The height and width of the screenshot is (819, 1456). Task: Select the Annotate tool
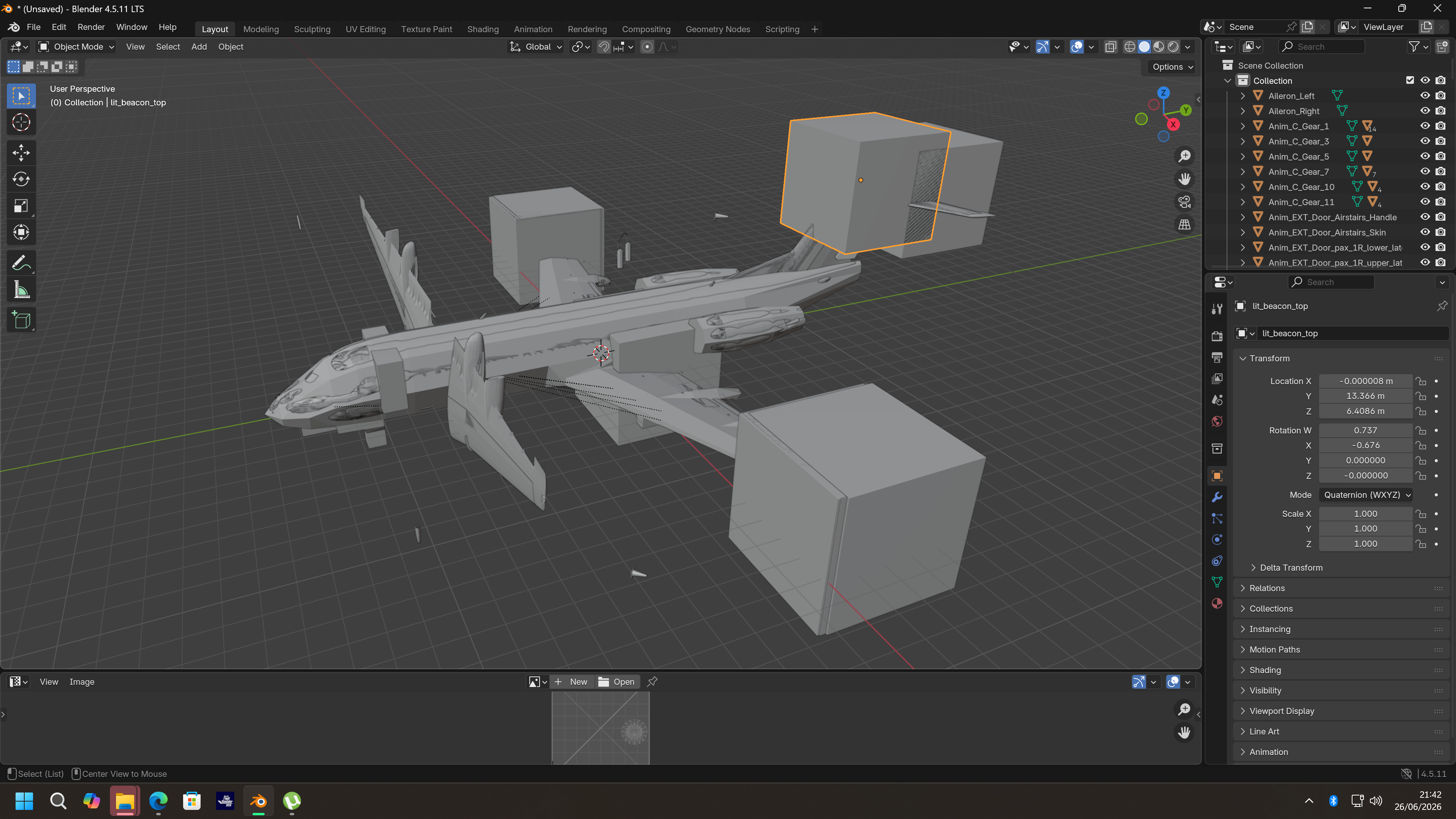[x=22, y=263]
